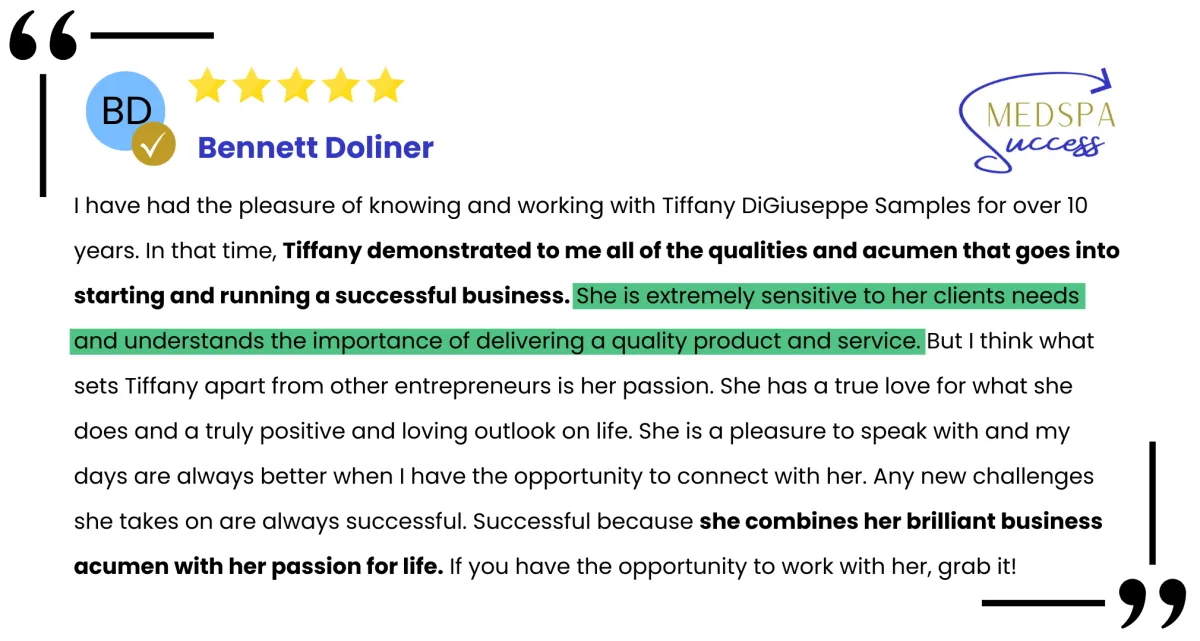Click the bold phrase 'acumen with her passion for life.'

coord(258,567)
